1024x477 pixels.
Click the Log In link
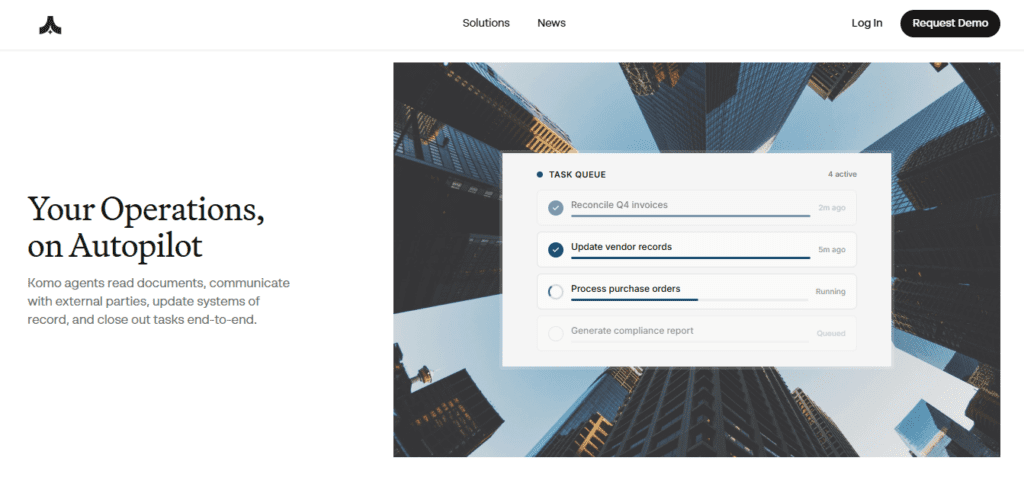tap(867, 23)
